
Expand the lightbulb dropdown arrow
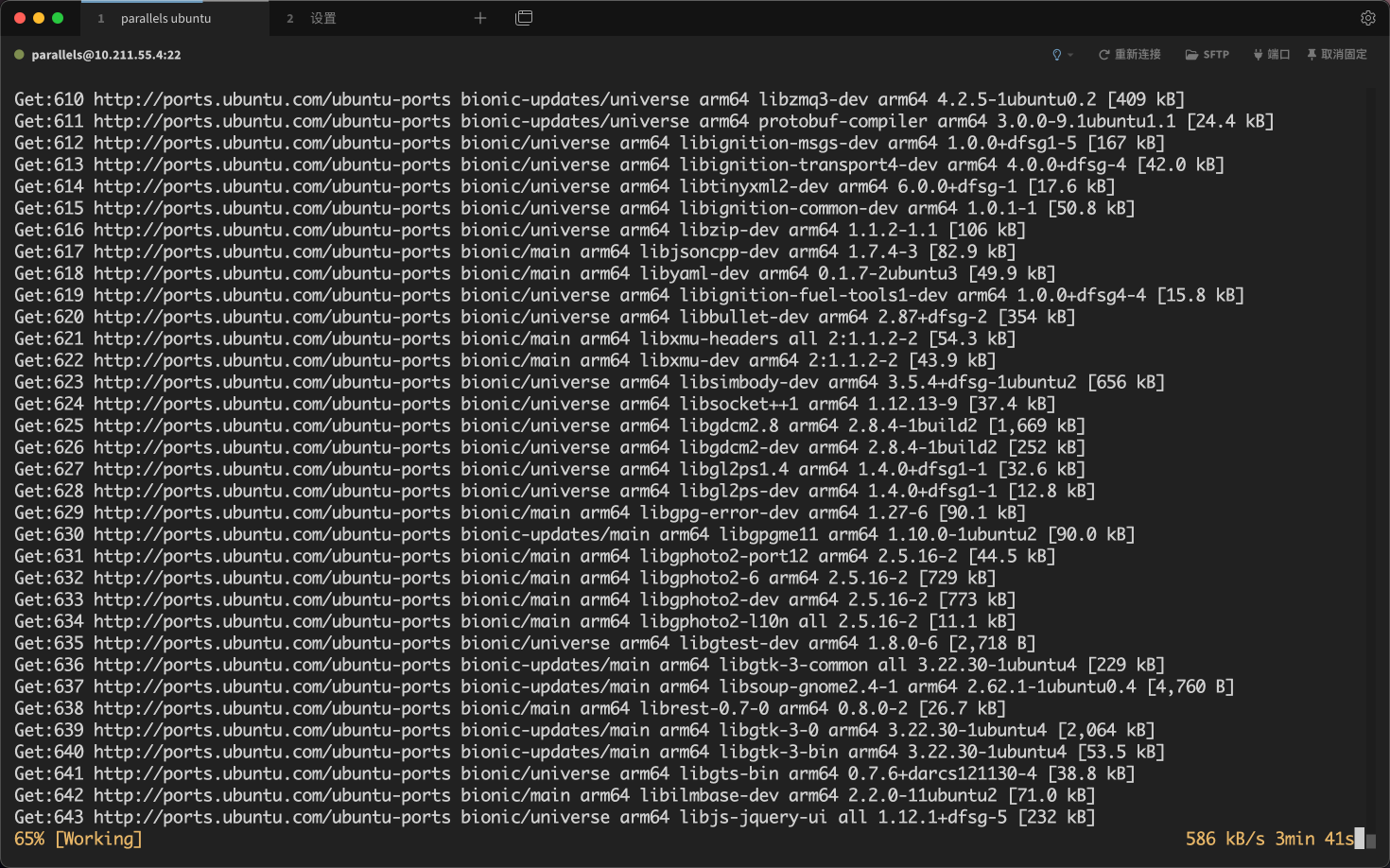click(1070, 55)
